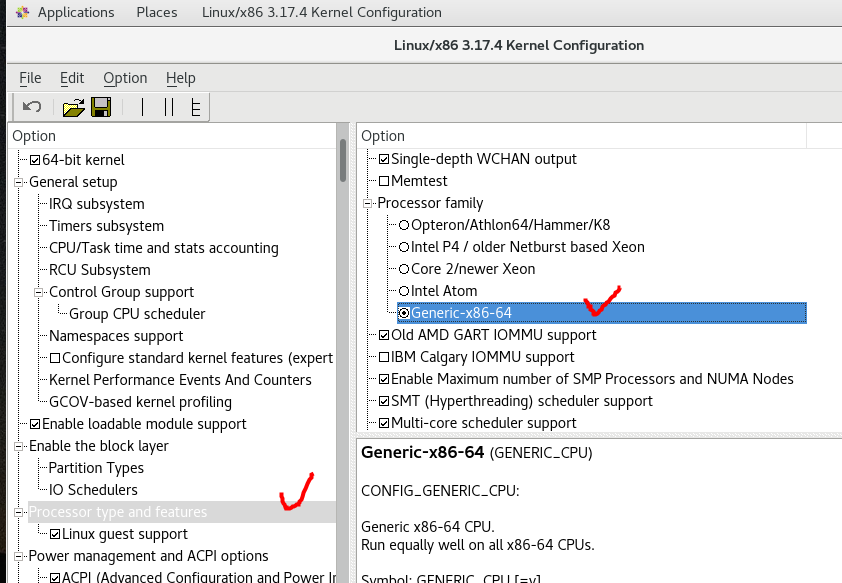Toggle Enable loadable module support checkbox

click(35, 424)
